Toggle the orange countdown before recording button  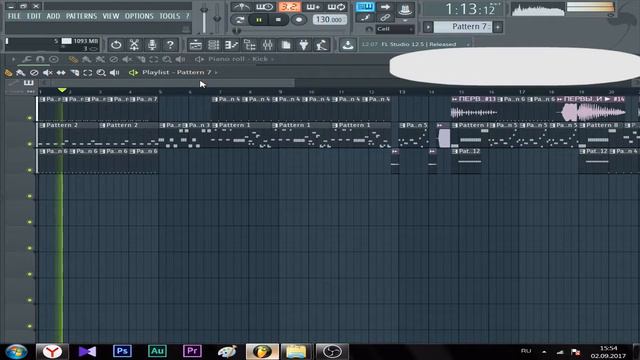pos(289,7)
